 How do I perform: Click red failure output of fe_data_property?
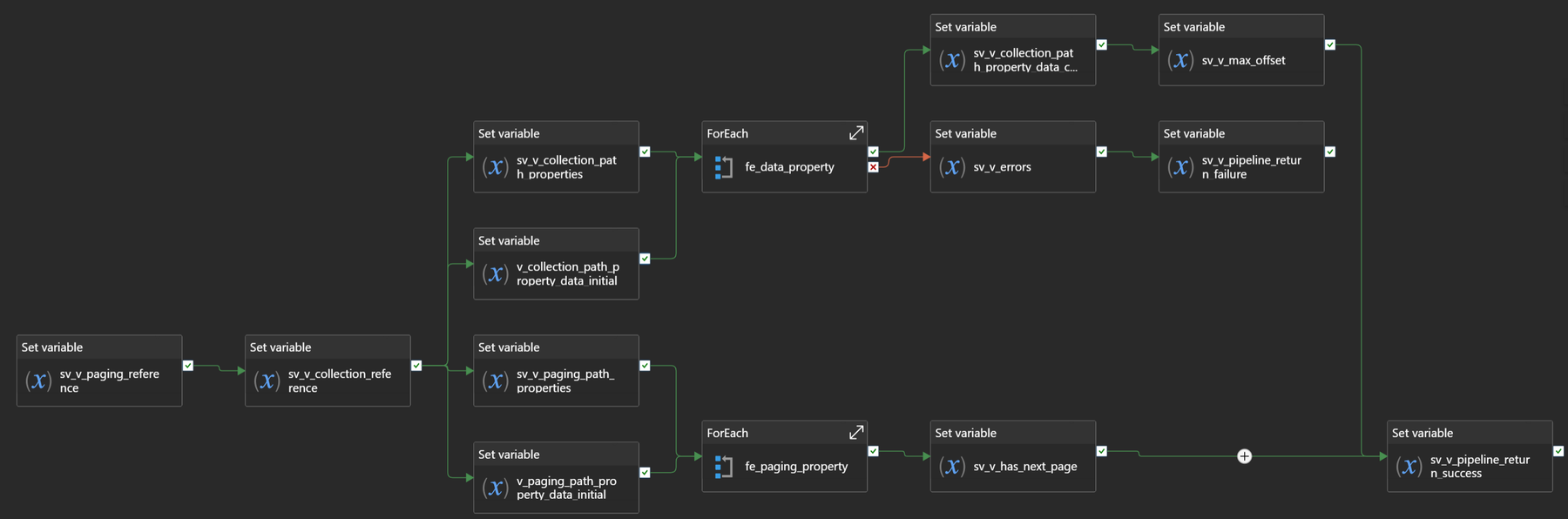click(873, 167)
